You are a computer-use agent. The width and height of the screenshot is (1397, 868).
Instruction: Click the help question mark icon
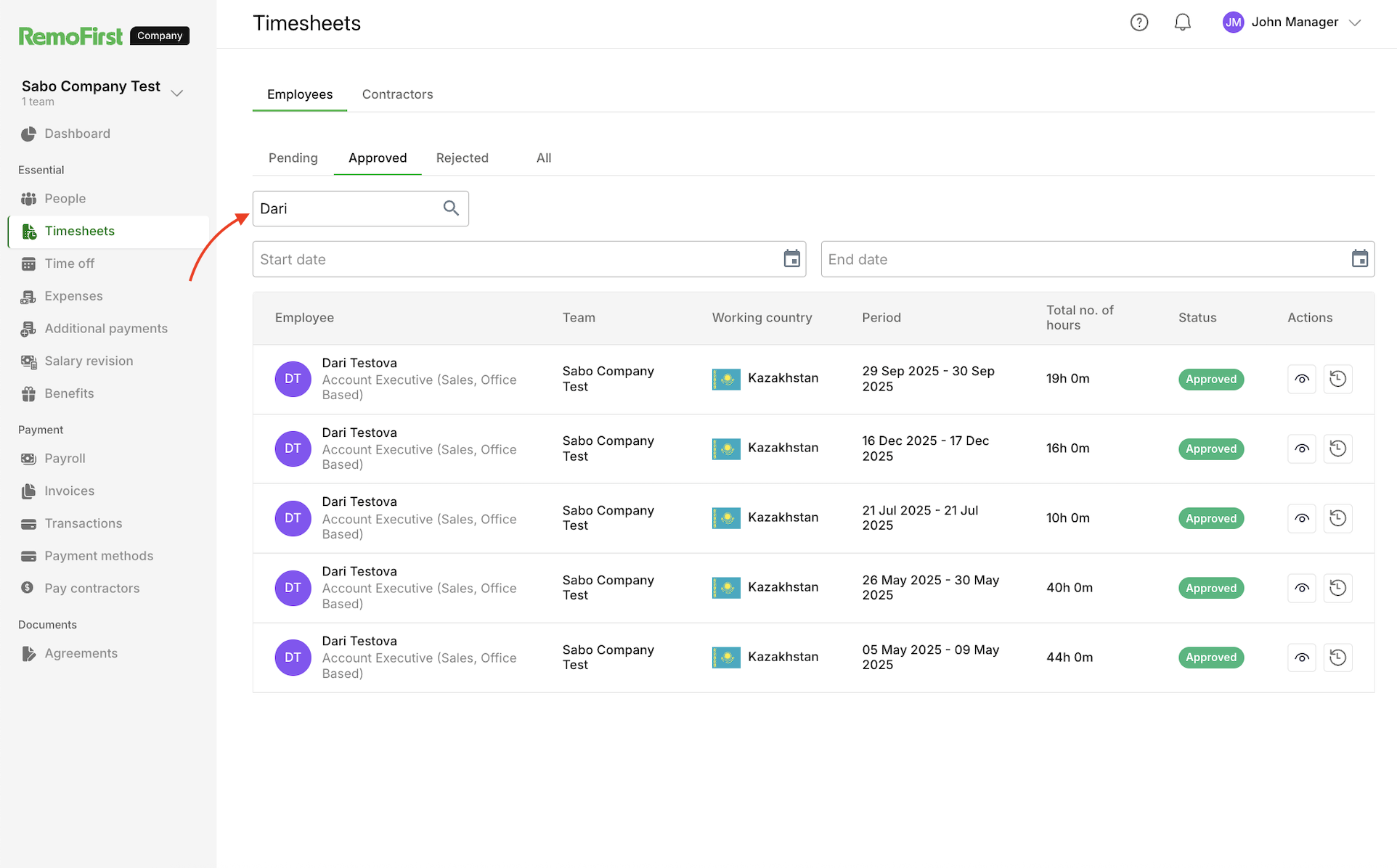[1139, 22]
